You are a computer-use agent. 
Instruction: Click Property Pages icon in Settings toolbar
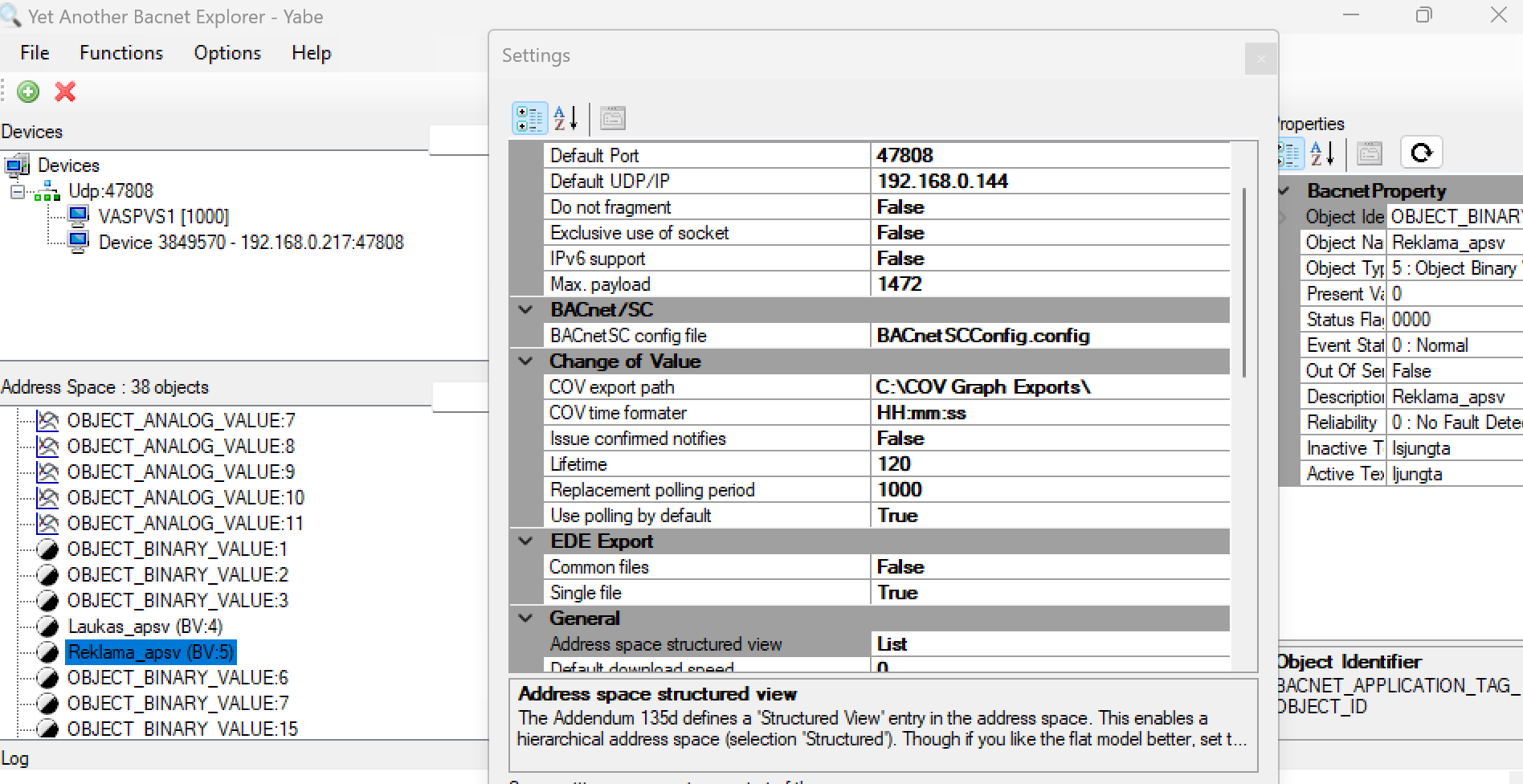point(613,118)
